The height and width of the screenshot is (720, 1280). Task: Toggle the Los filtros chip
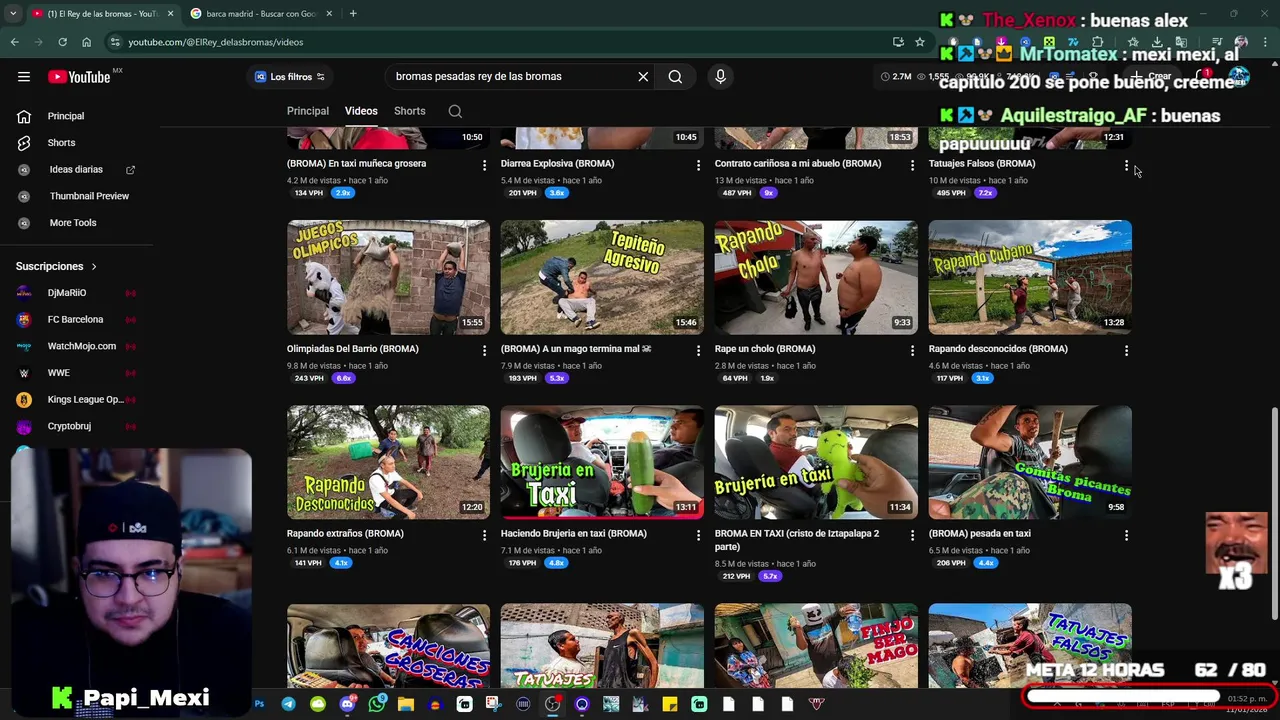click(x=289, y=77)
